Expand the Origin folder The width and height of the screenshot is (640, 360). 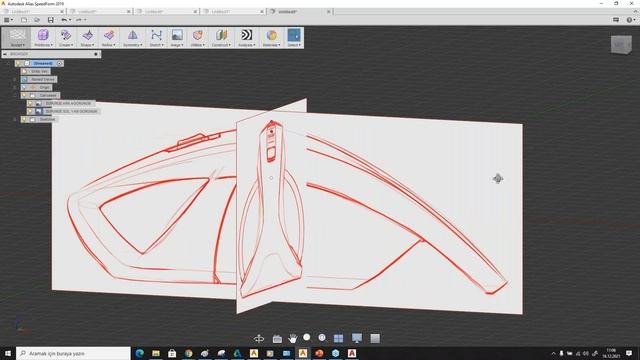click(x=15, y=87)
